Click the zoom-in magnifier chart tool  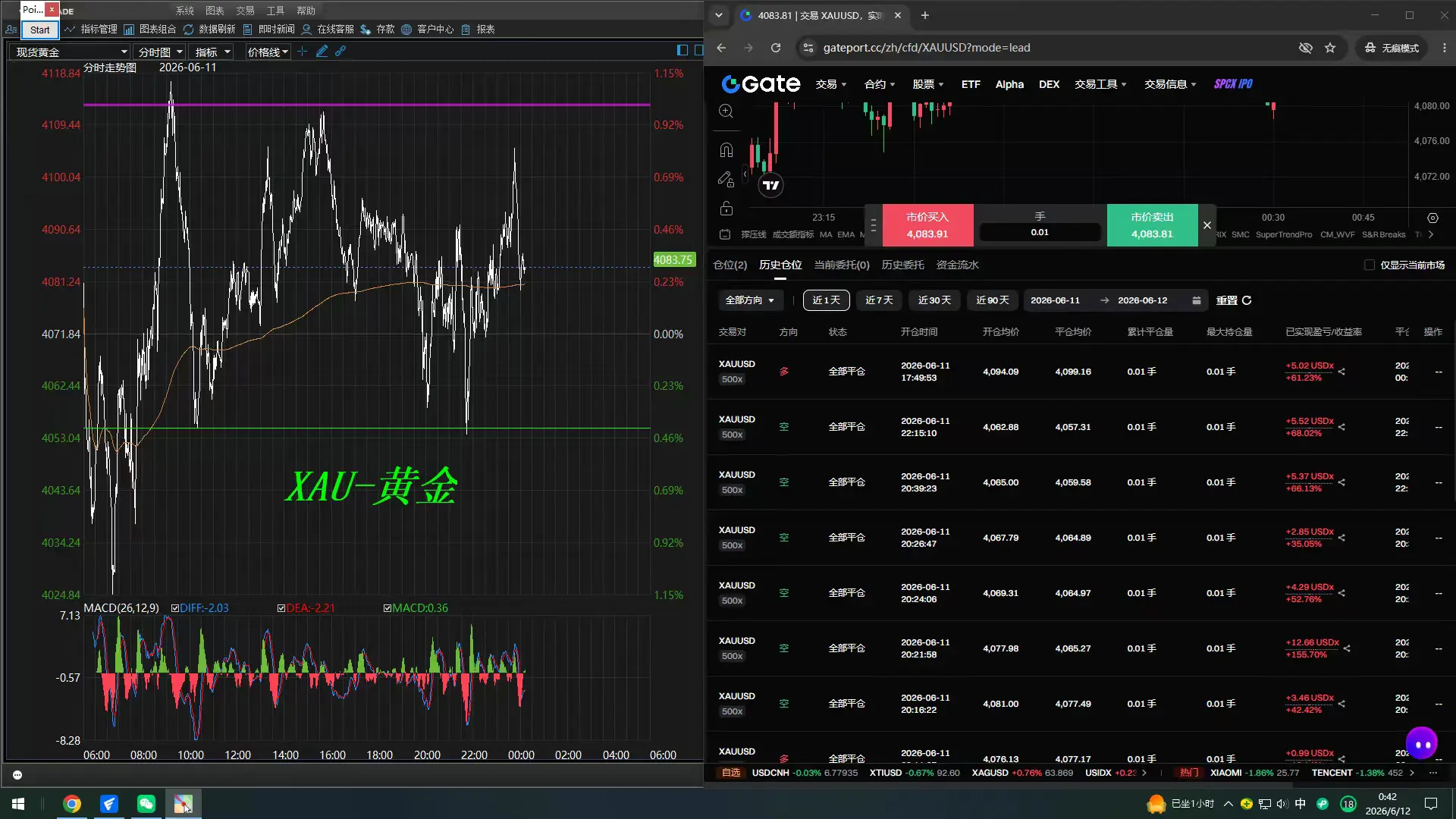(x=726, y=111)
